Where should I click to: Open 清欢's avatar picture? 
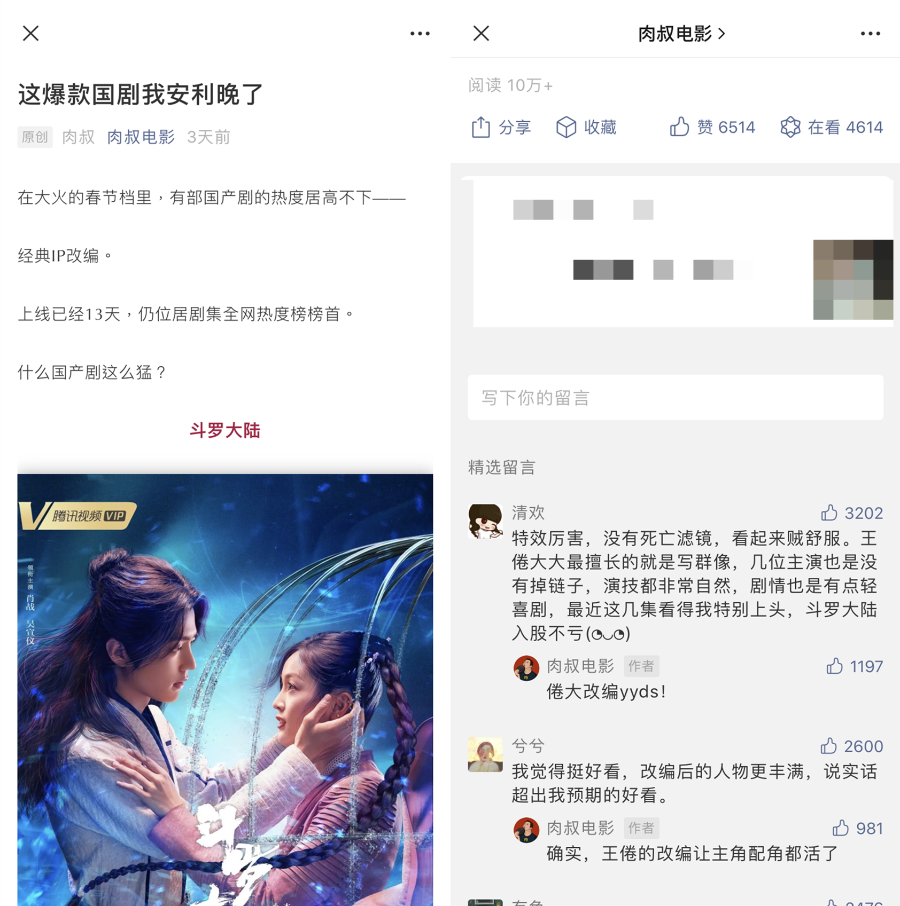coord(485,521)
